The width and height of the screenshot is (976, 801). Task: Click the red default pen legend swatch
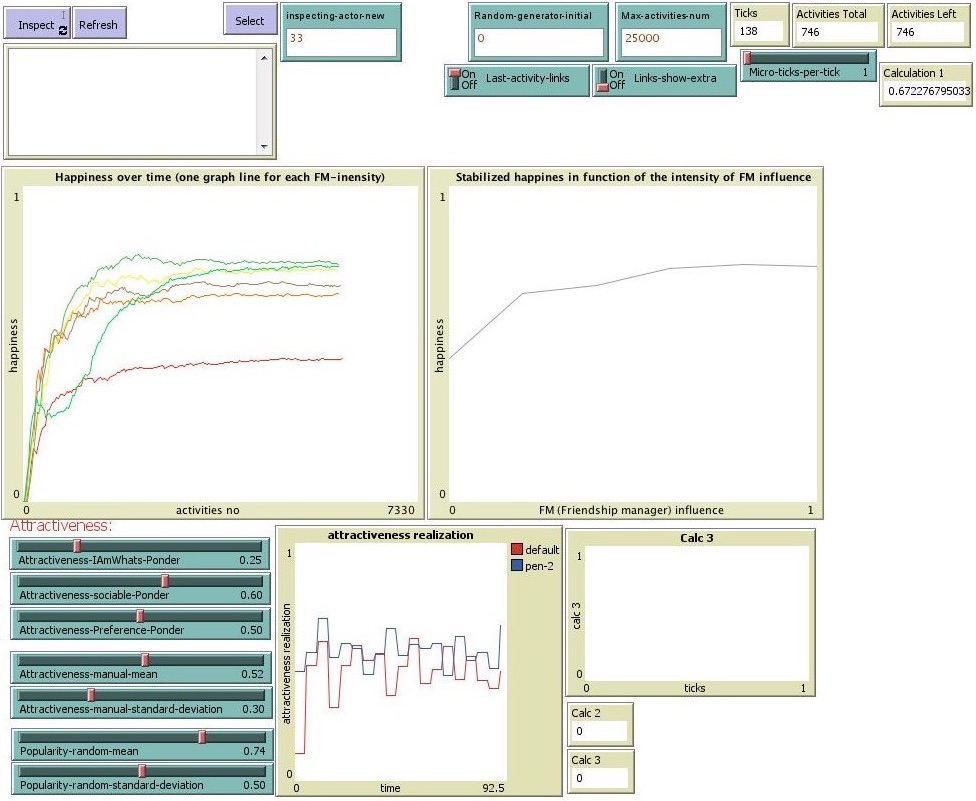click(517, 550)
